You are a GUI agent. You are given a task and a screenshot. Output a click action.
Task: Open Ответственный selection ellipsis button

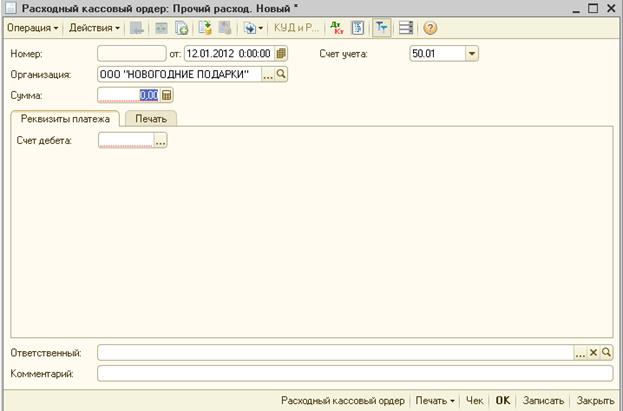pyautogui.click(x=580, y=353)
